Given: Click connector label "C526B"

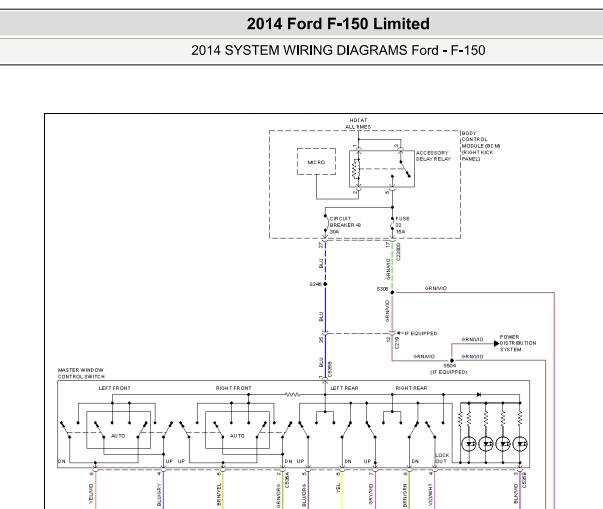Looking at the screenshot, I should point(524,481).
